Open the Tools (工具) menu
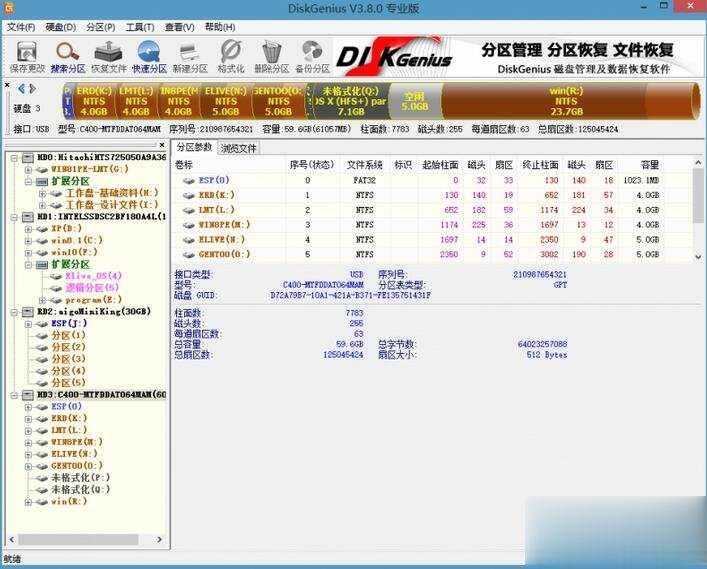The image size is (707, 569). tap(140, 28)
